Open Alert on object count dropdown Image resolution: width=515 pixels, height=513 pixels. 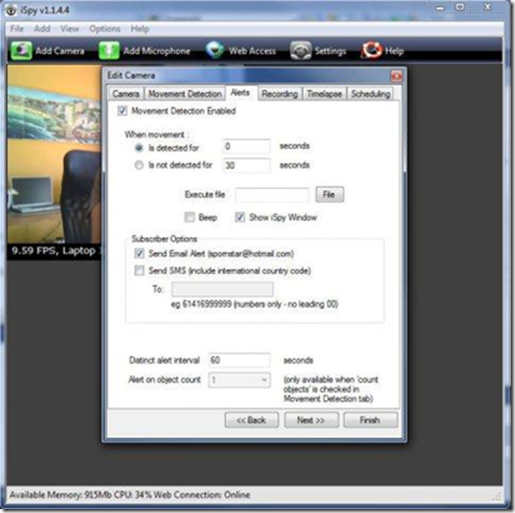[239, 380]
